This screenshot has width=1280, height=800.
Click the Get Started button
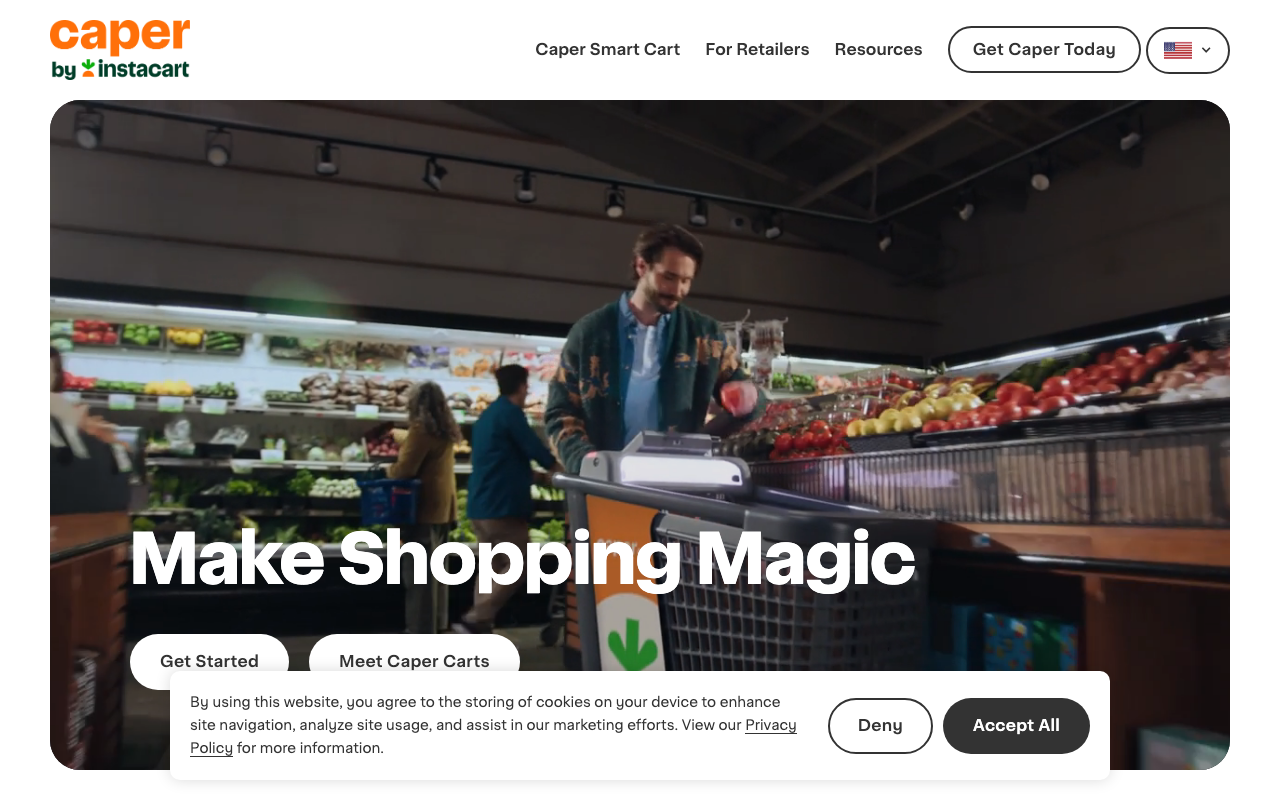pos(209,661)
